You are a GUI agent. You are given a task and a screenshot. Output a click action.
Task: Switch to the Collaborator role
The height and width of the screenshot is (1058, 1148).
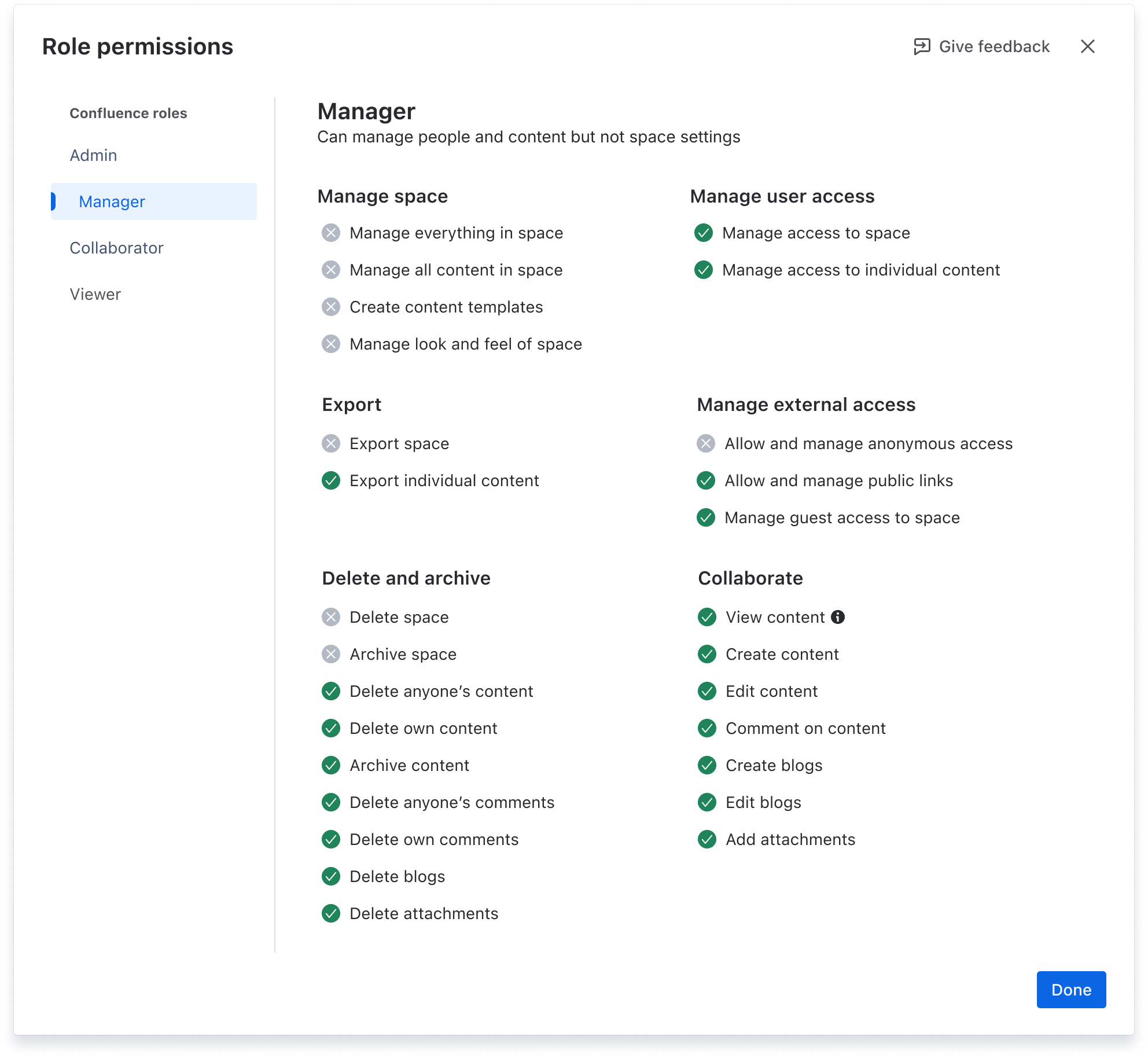point(116,248)
